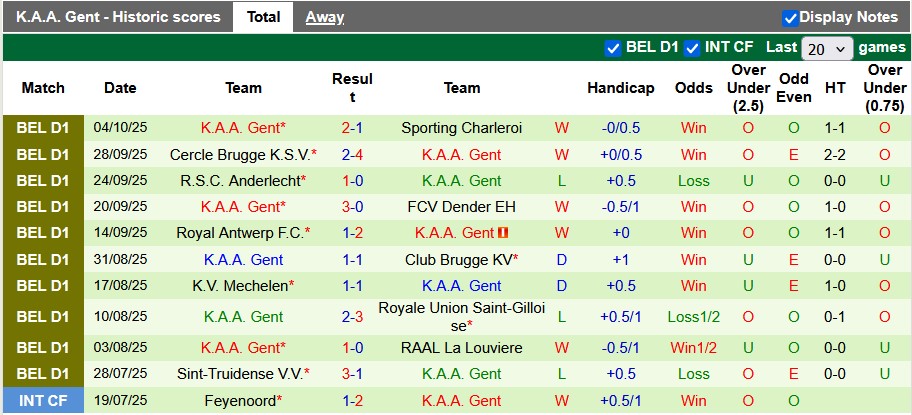Click RAAL La Louviere team name

click(461, 348)
